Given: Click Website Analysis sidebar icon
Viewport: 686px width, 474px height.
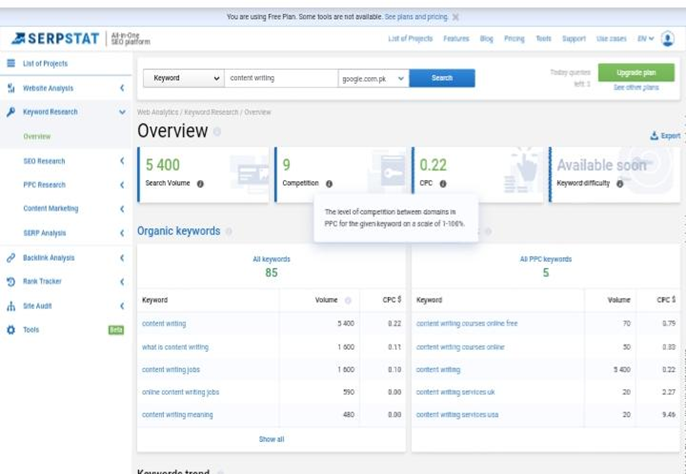Looking at the screenshot, I should point(11,88).
